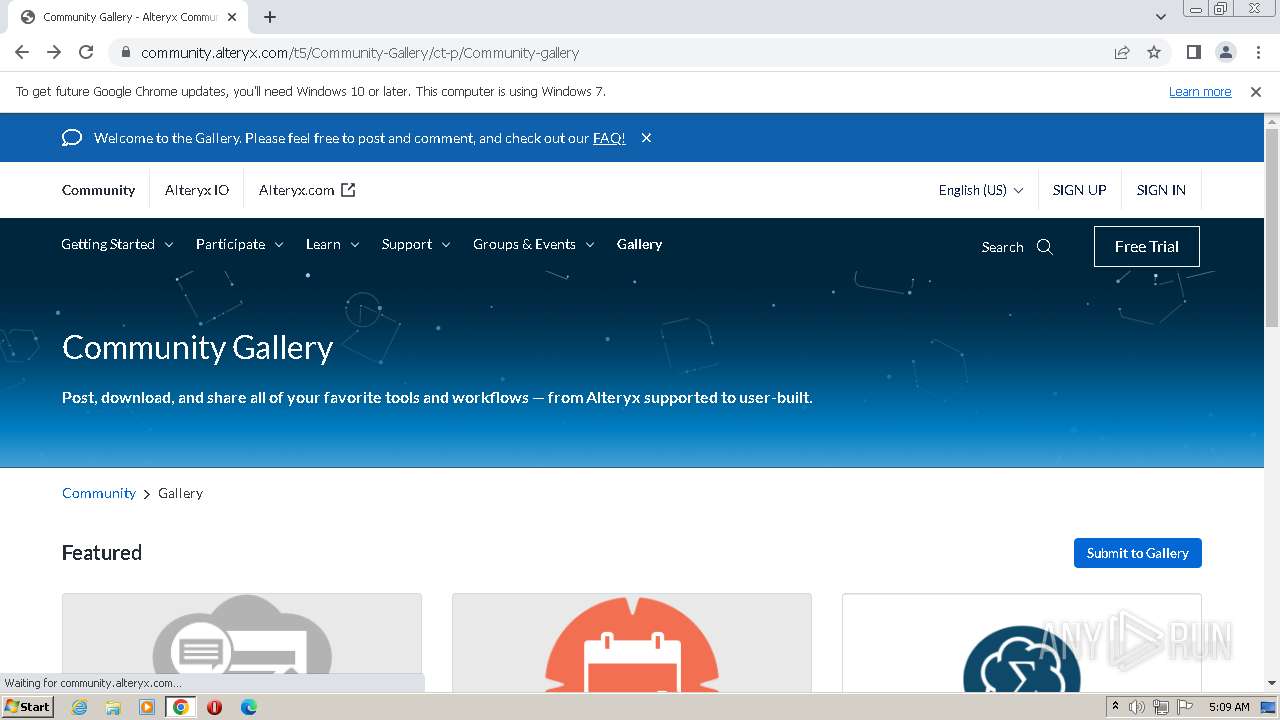Select the Gallery navigation item
1280x720 pixels.
click(x=639, y=244)
